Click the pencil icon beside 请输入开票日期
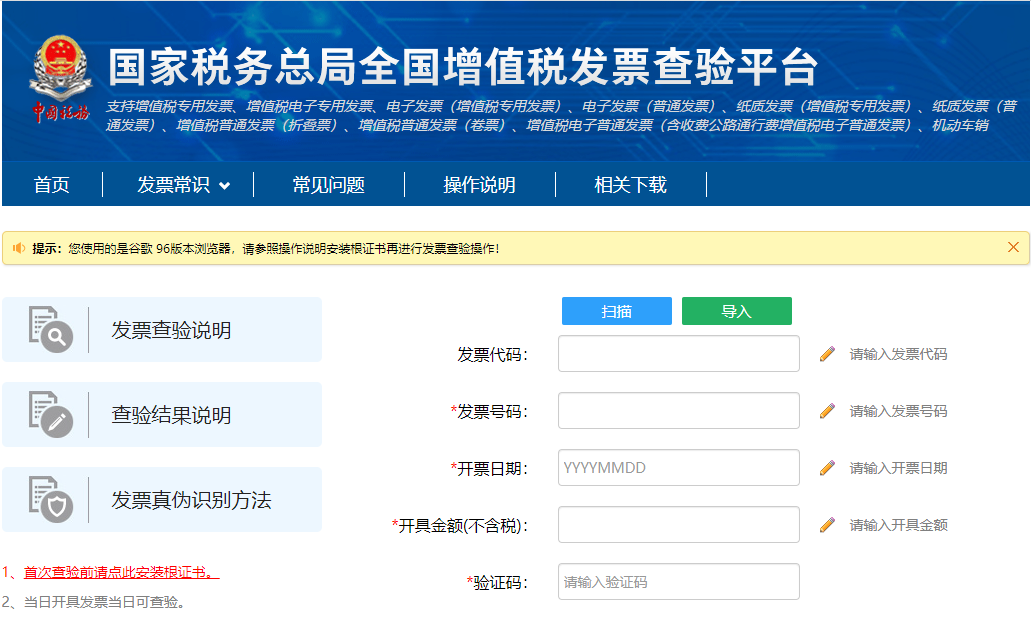The height and width of the screenshot is (620, 1031). (827, 467)
